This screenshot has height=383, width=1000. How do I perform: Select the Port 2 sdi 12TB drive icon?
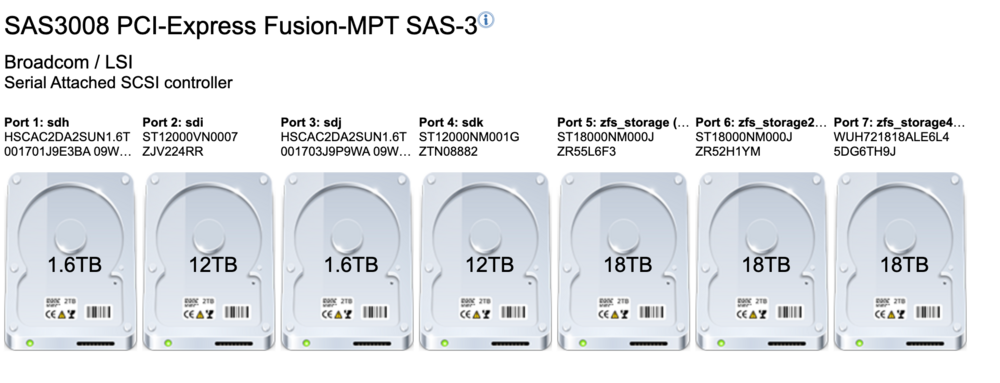pyautogui.click(x=210, y=261)
